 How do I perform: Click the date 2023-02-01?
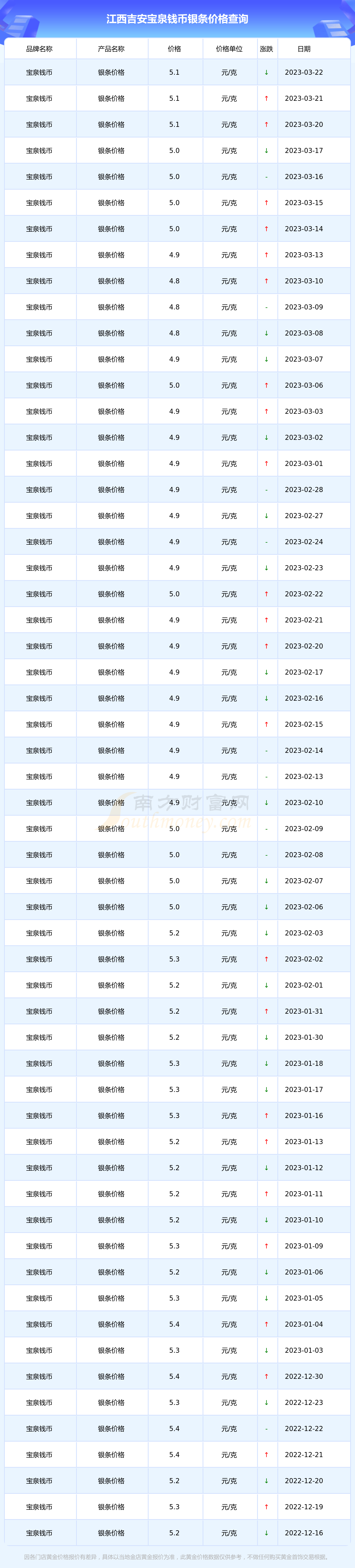[304, 986]
